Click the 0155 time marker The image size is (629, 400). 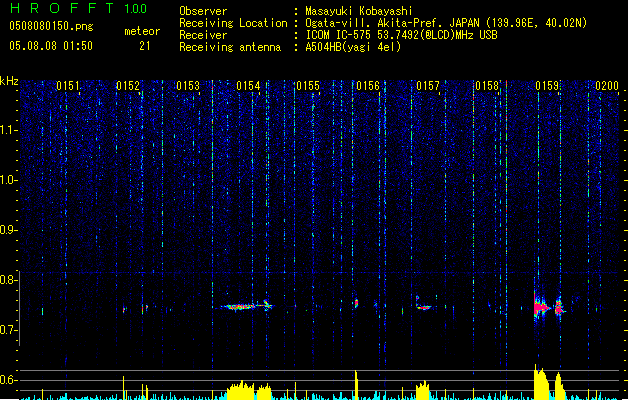coord(308,86)
